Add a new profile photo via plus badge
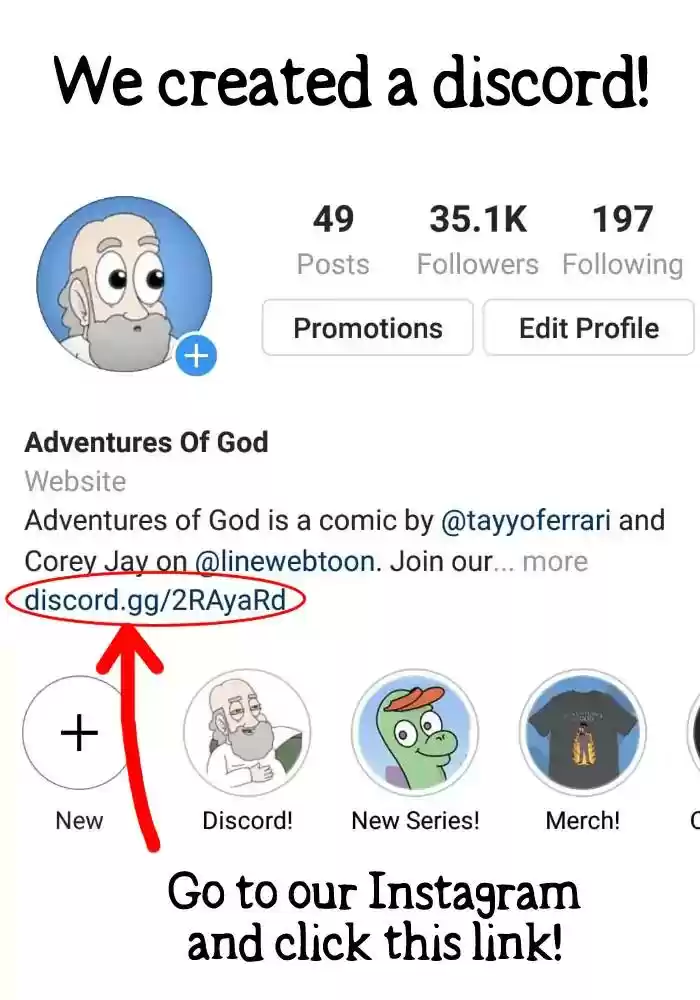Image resolution: width=700 pixels, height=1000 pixels. pos(196,355)
